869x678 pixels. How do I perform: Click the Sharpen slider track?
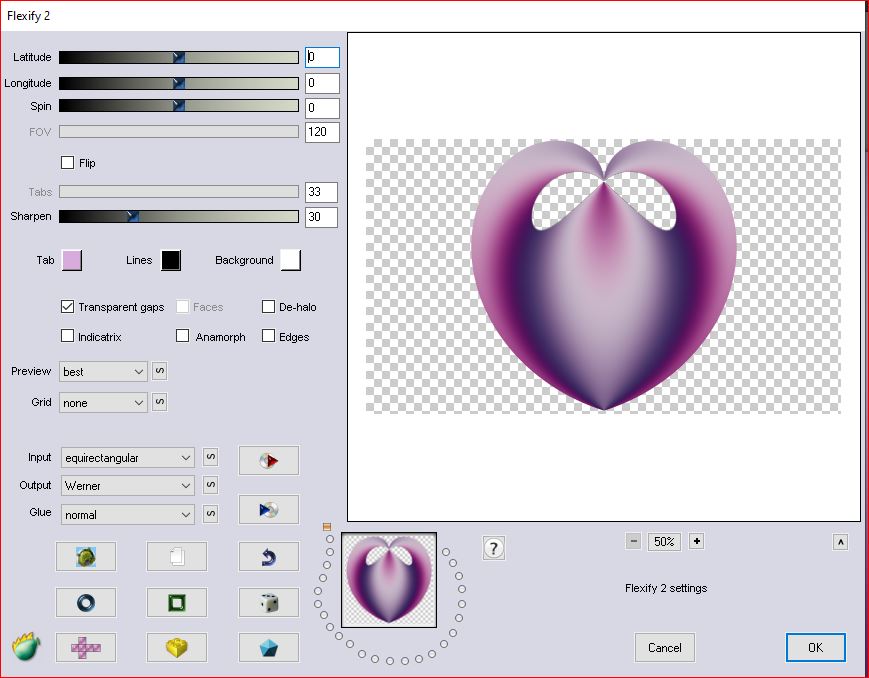click(179, 216)
